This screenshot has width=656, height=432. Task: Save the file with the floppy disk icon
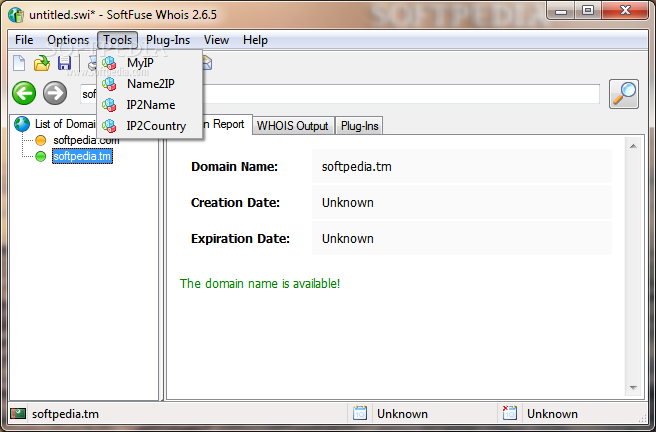pyautogui.click(x=64, y=63)
